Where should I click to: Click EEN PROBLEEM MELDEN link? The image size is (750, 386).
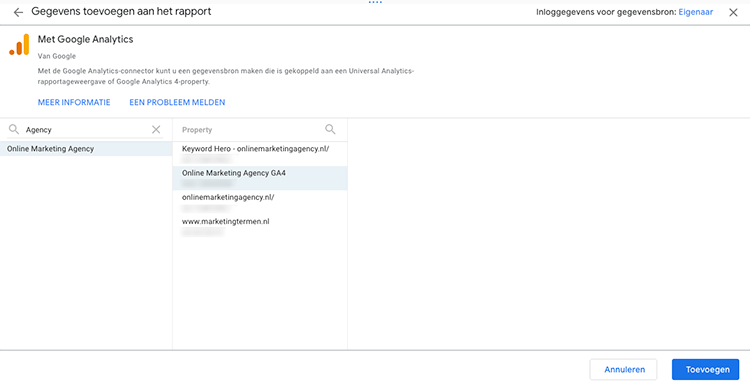(x=177, y=102)
